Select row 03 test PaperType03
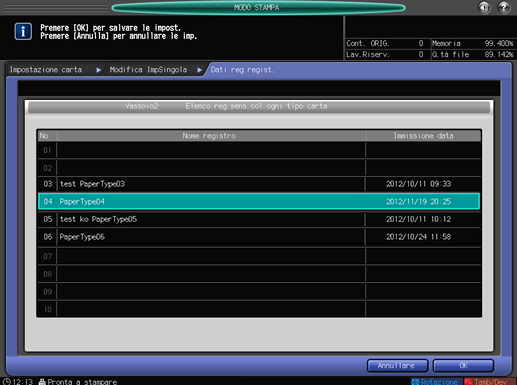 pyautogui.click(x=259, y=184)
